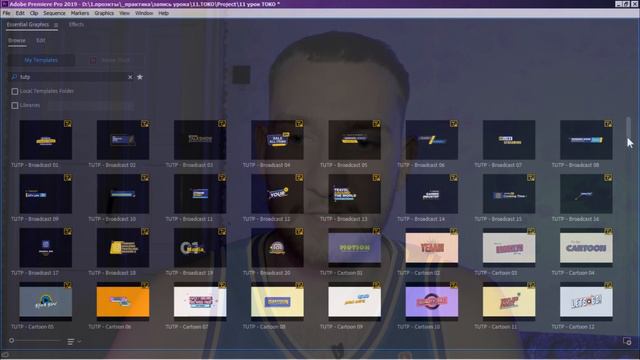The height and width of the screenshot is (360, 640).
Task: Open the File menu
Action: (x=6, y=13)
